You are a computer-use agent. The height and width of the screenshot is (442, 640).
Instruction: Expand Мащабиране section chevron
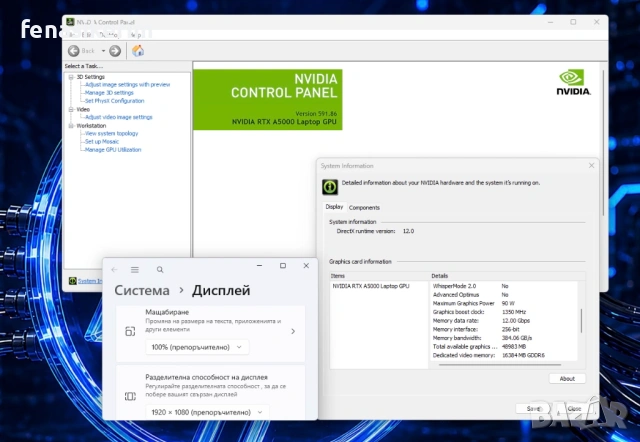click(293, 331)
